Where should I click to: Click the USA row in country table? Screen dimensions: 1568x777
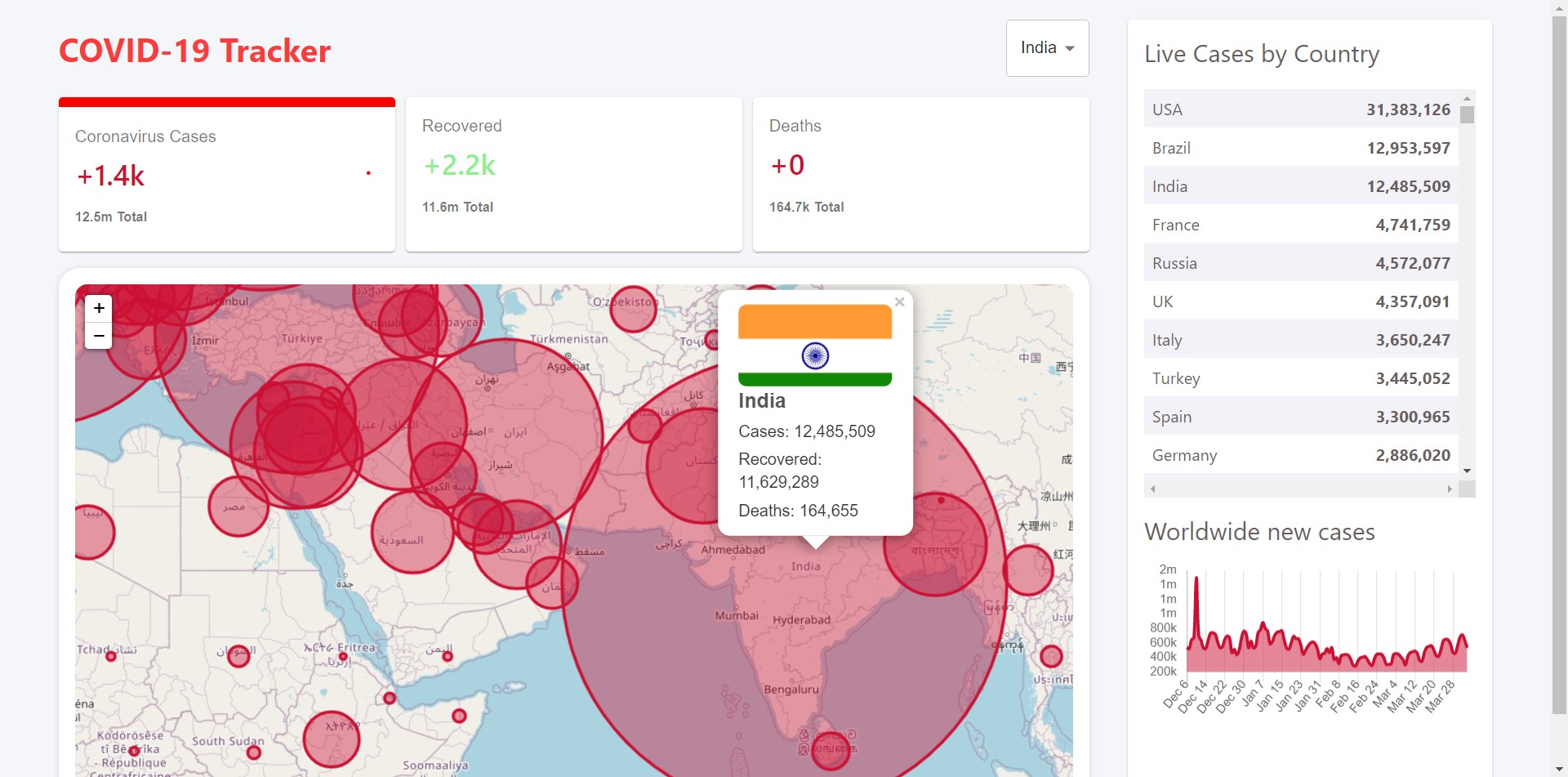coord(1301,109)
